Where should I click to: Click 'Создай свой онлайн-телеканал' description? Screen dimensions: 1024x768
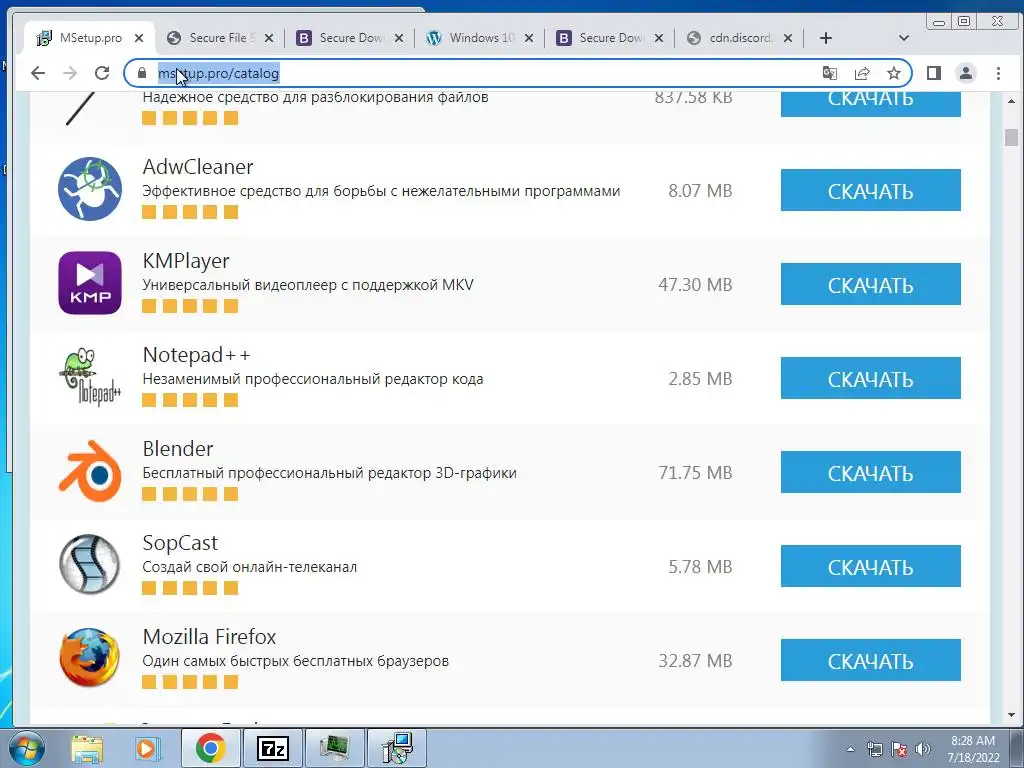(x=249, y=567)
